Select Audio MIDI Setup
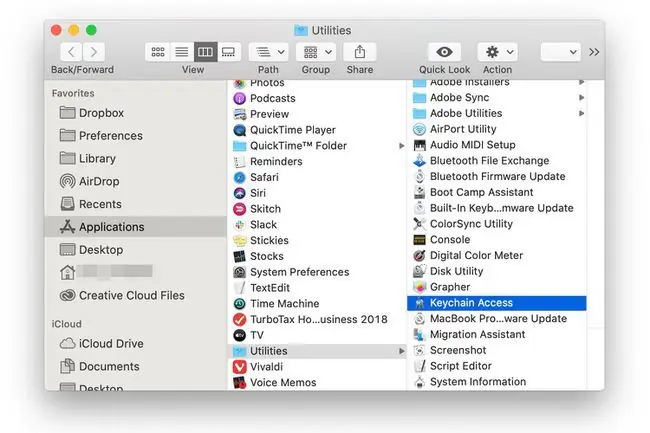 [x=497, y=145]
